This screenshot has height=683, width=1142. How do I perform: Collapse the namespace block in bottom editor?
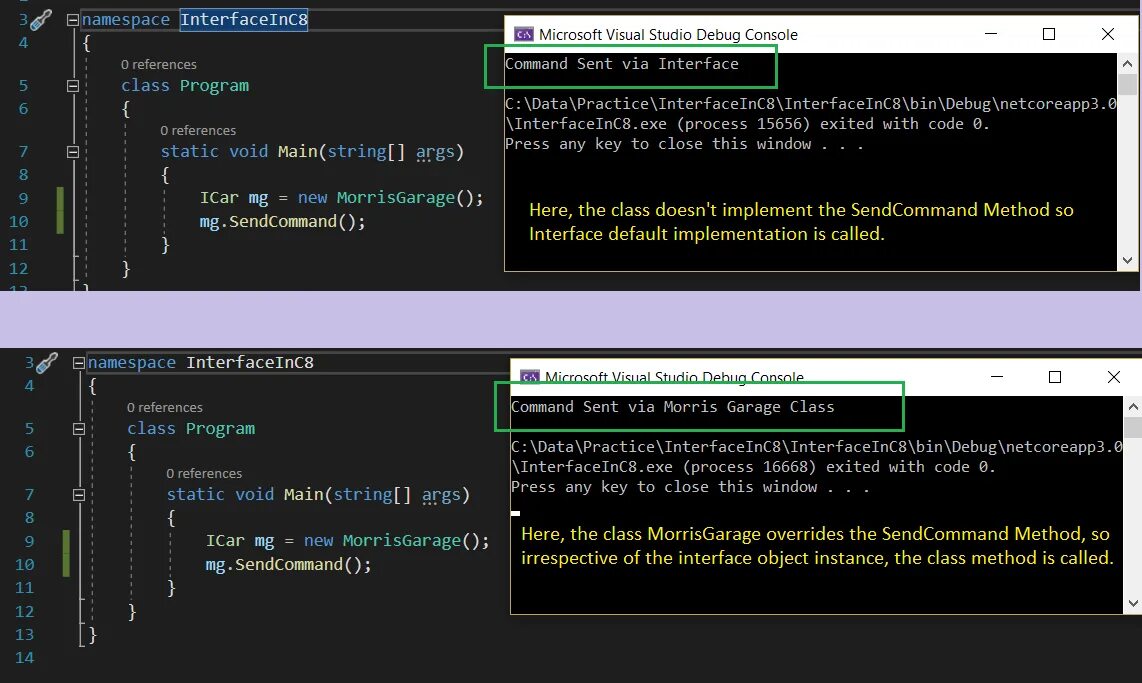coord(79,363)
